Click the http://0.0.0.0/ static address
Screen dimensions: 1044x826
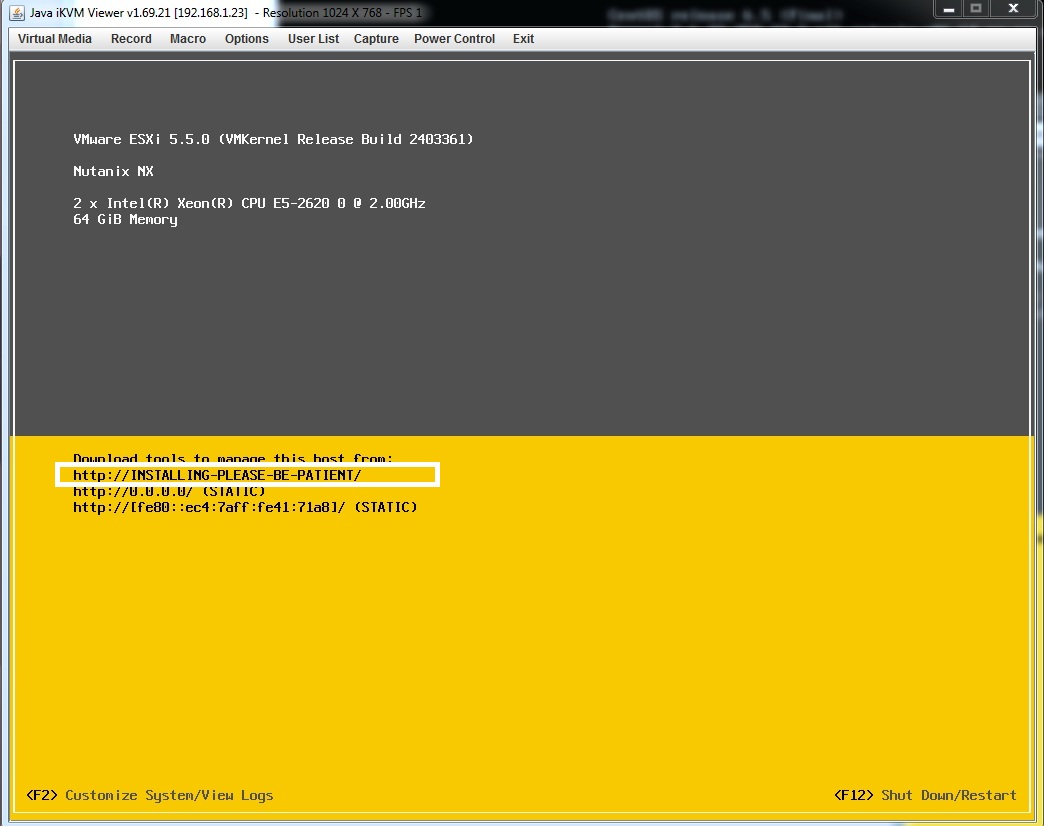[x=170, y=491]
